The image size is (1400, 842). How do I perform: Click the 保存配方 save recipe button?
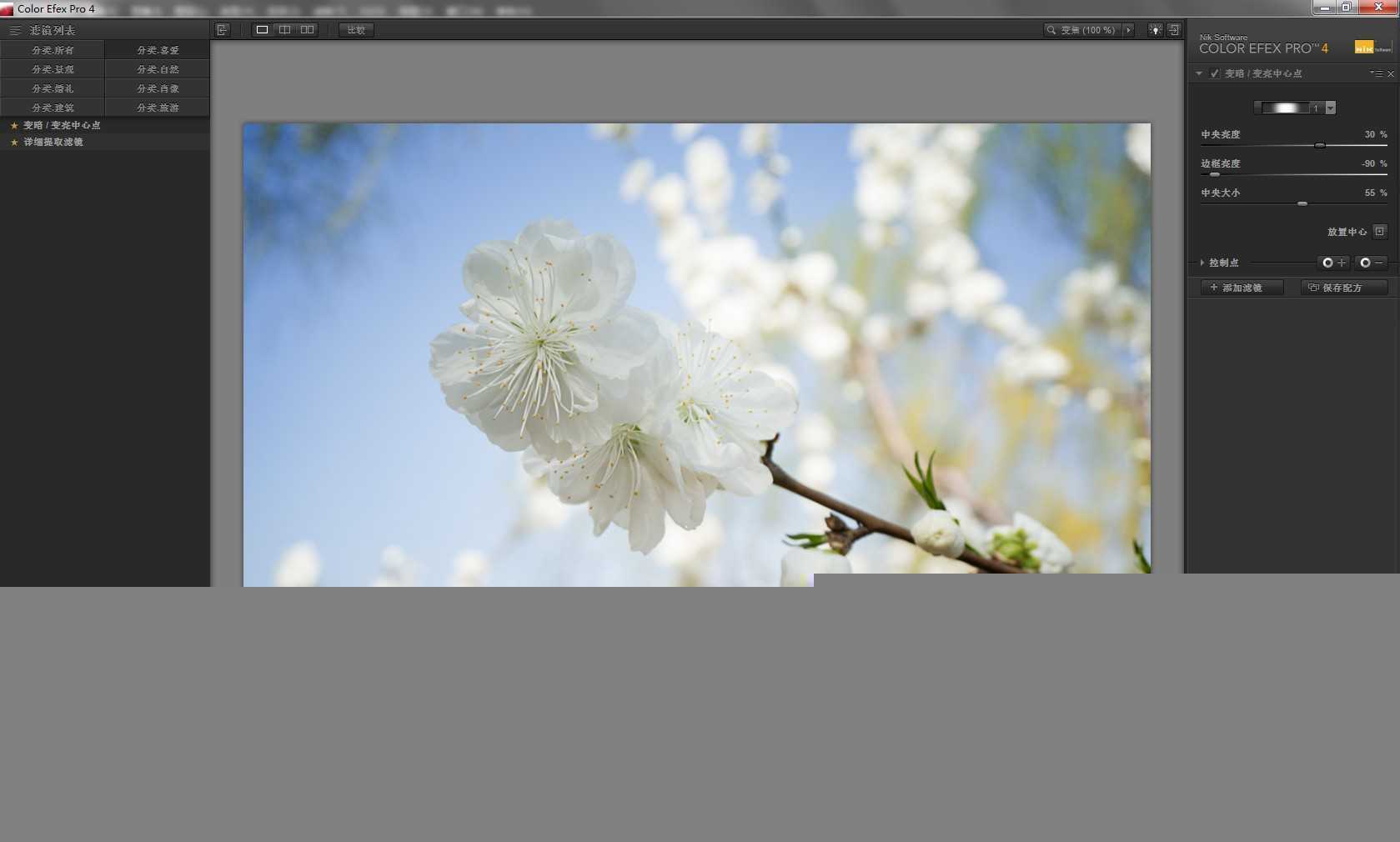(1344, 288)
